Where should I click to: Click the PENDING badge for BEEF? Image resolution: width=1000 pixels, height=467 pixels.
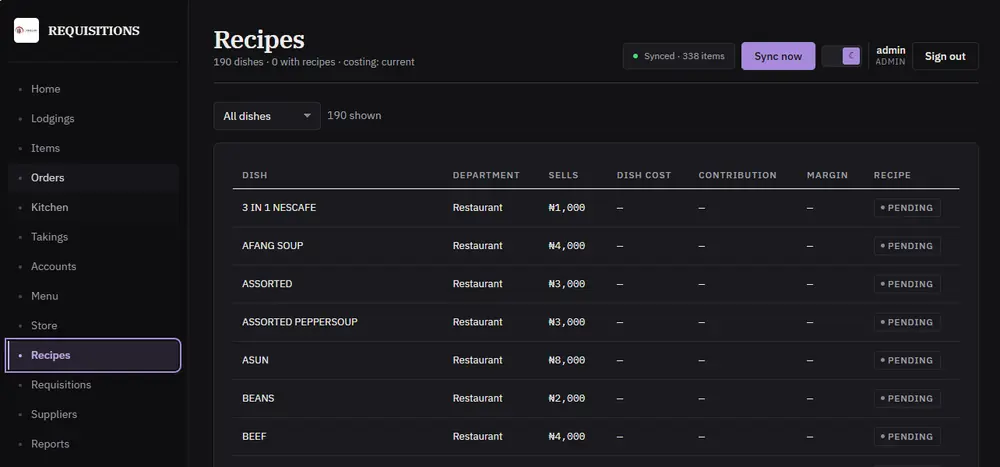coord(907,436)
